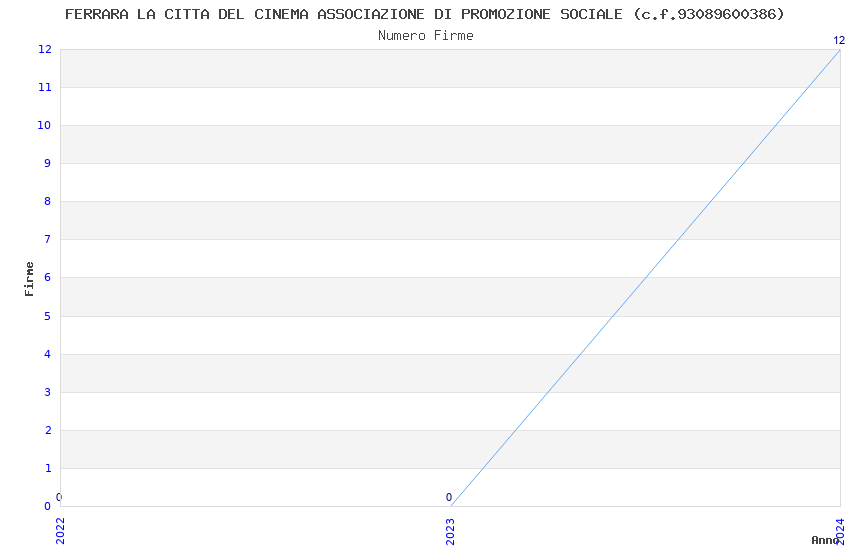Click the data label 12 at the line's end
Screen dimensions: 850x550
pyautogui.click(x=839, y=40)
